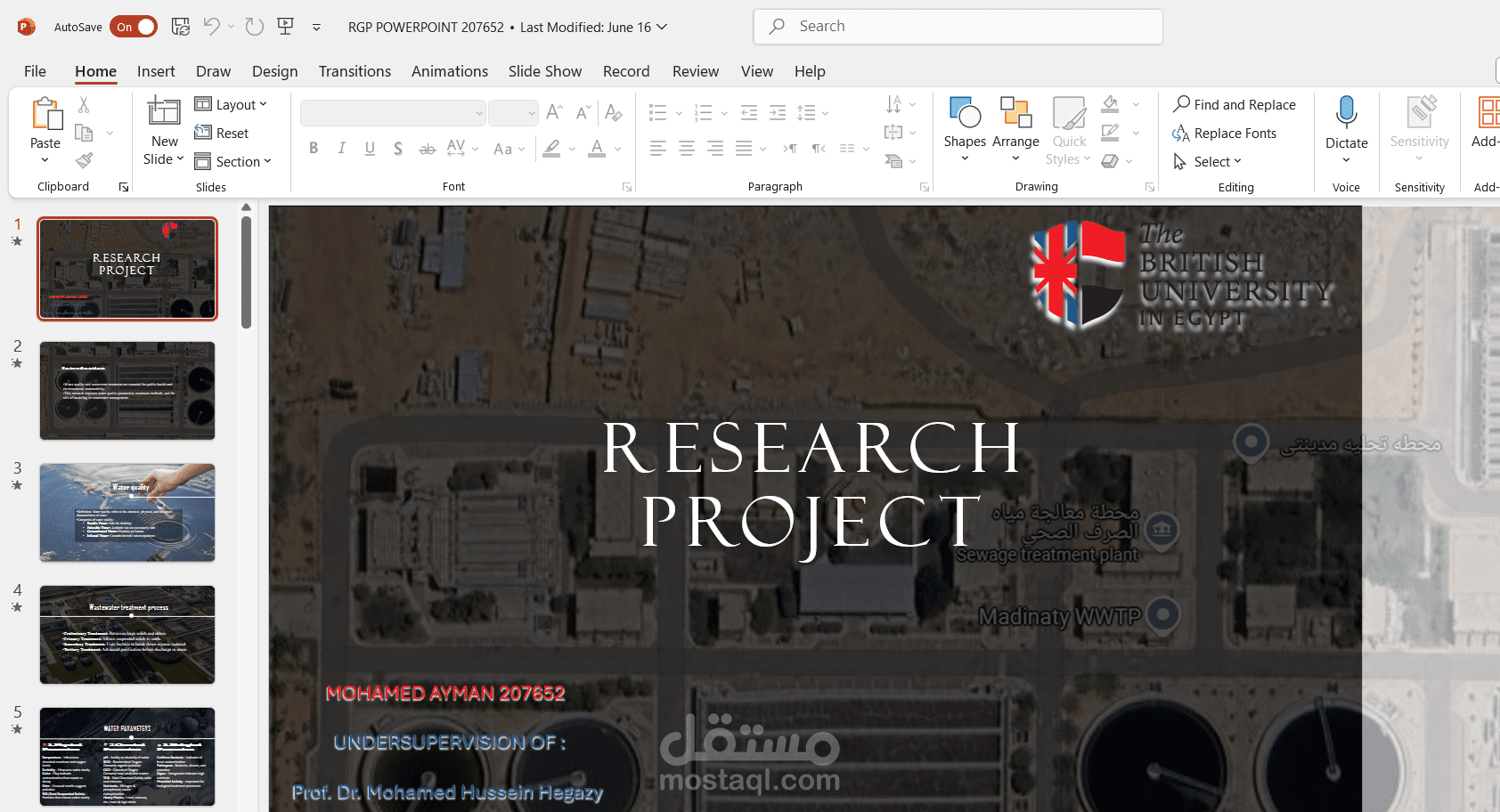This screenshot has width=1500, height=812.
Task: Click Increase Font Size icon
Action: pos(554,112)
